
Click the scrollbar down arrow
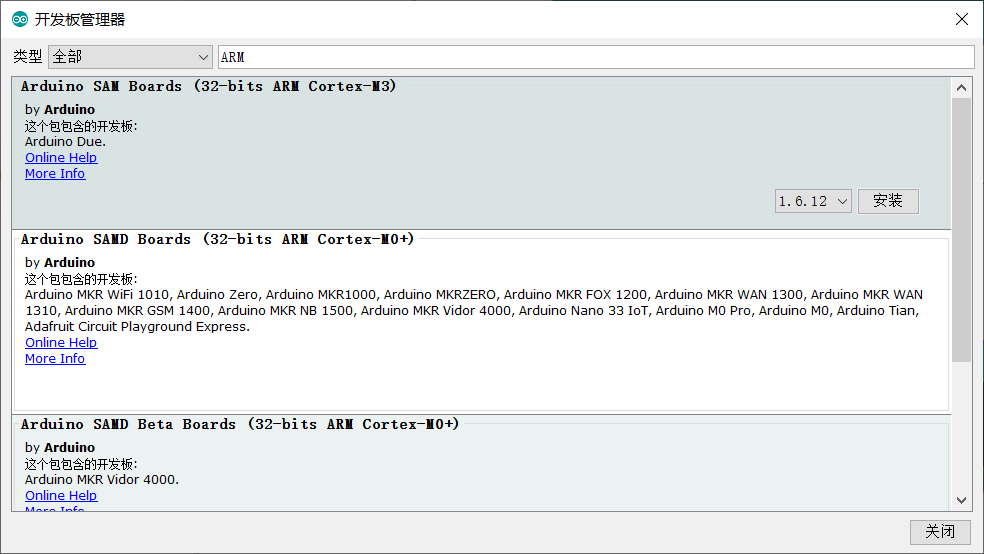(x=961, y=500)
